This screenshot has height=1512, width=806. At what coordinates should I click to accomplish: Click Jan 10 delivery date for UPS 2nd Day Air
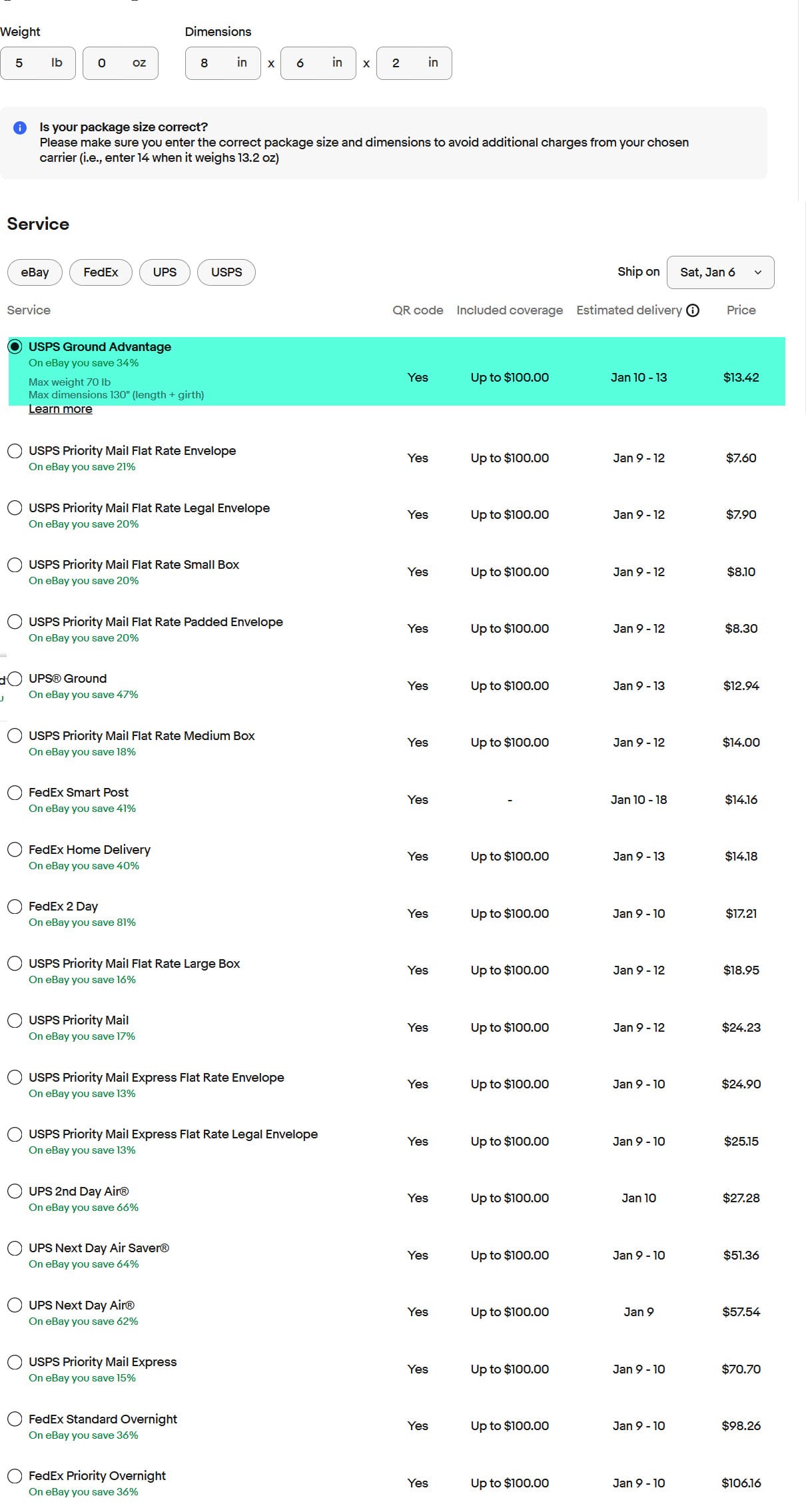pyautogui.click(x=639, y=1198)
